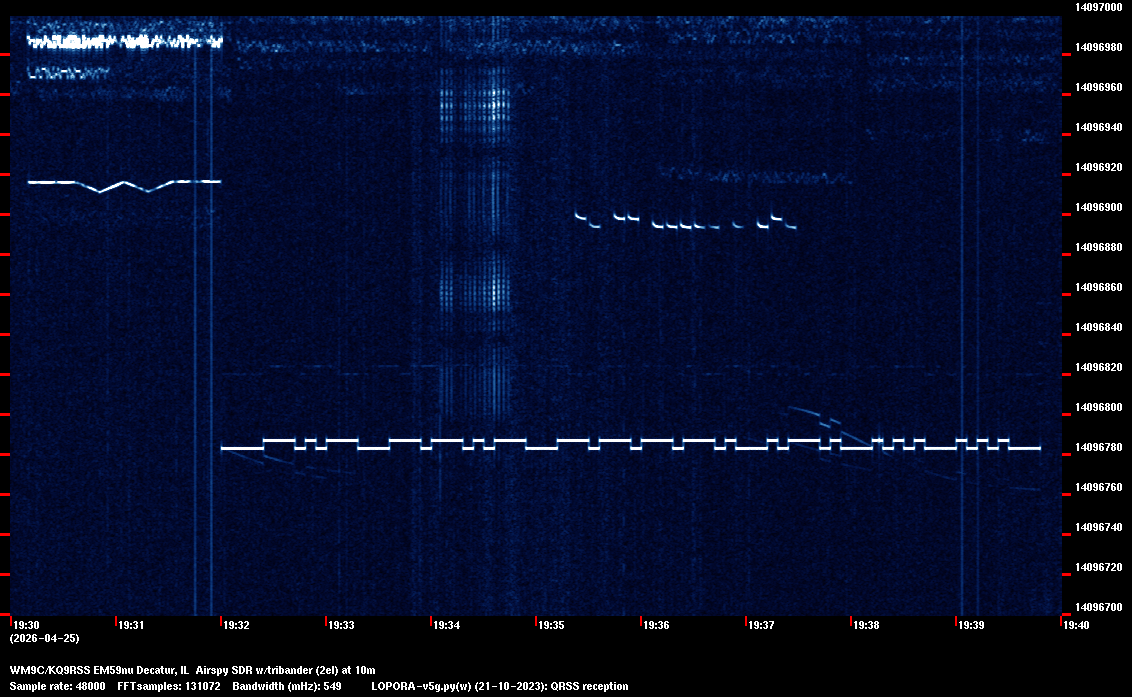Click the 14096740 frequency label
Image resolution: width=1132 pixels, height=697 pixels.
(x=1099, y=528)
